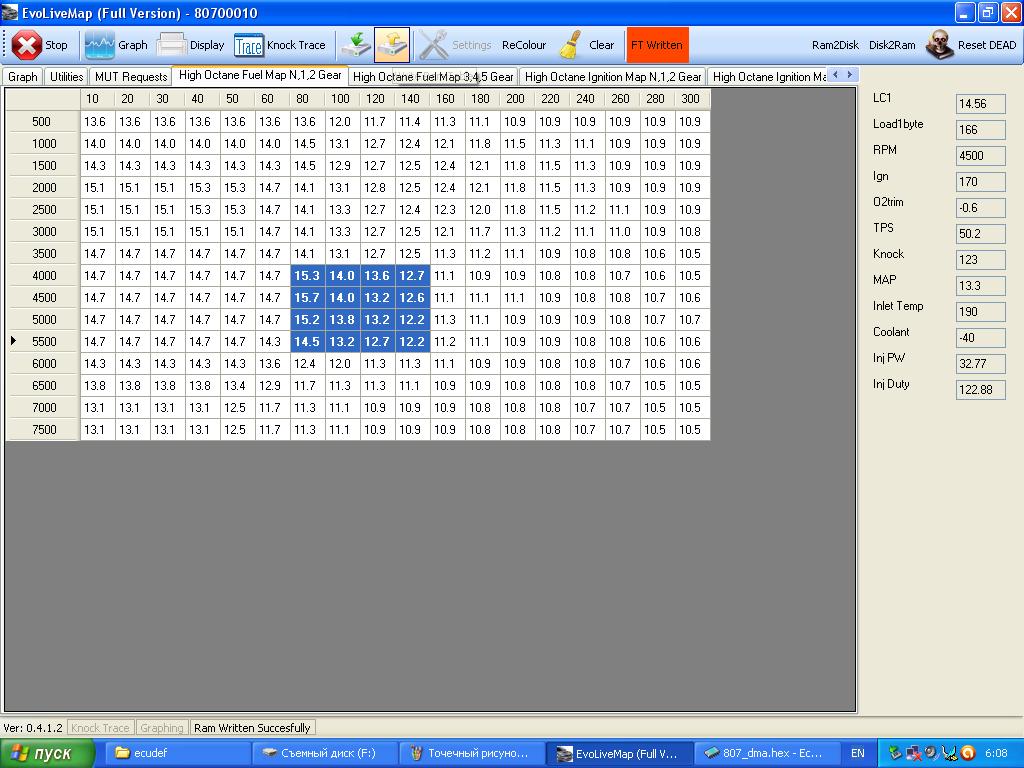The image size is (1024, 768).
Task: Click the orange FT Written indicator
Action: (657, 45)
